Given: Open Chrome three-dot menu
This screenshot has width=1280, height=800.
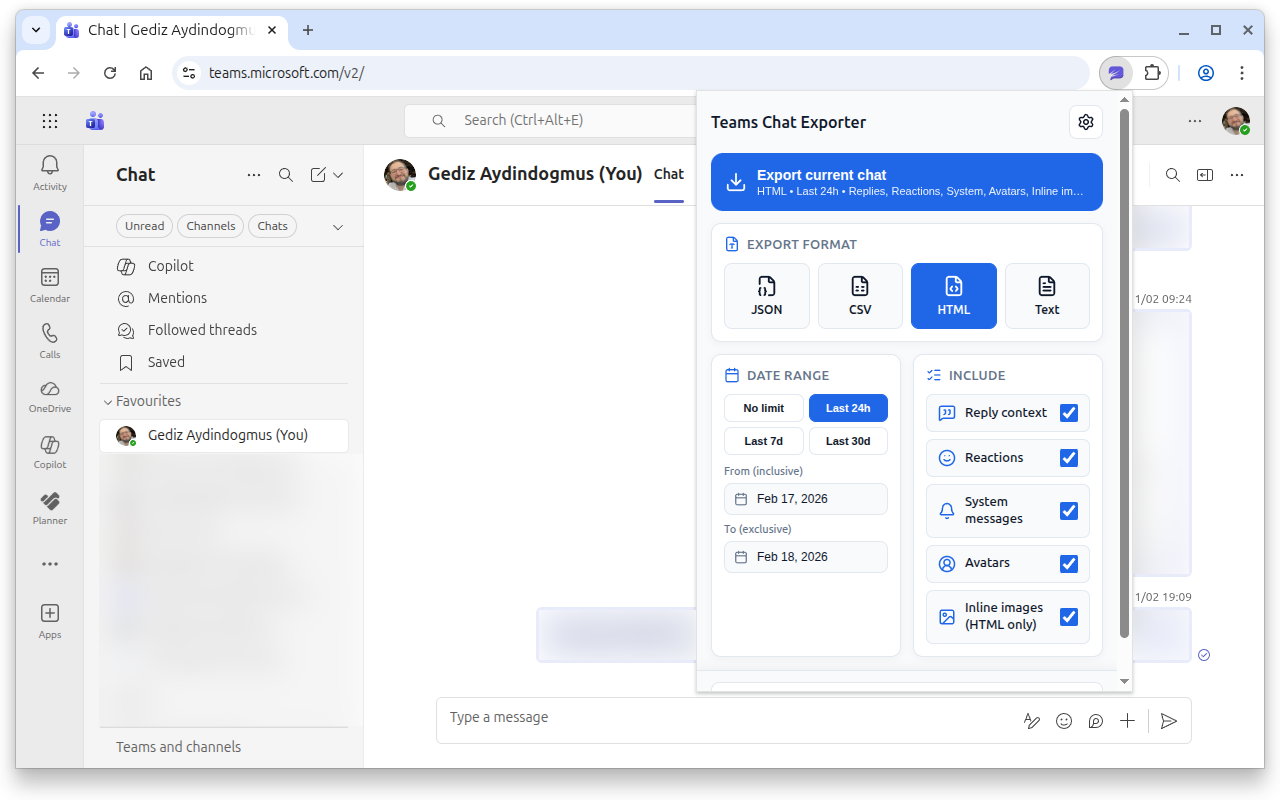Looking at the screenshot, I should click(1242, 73).
